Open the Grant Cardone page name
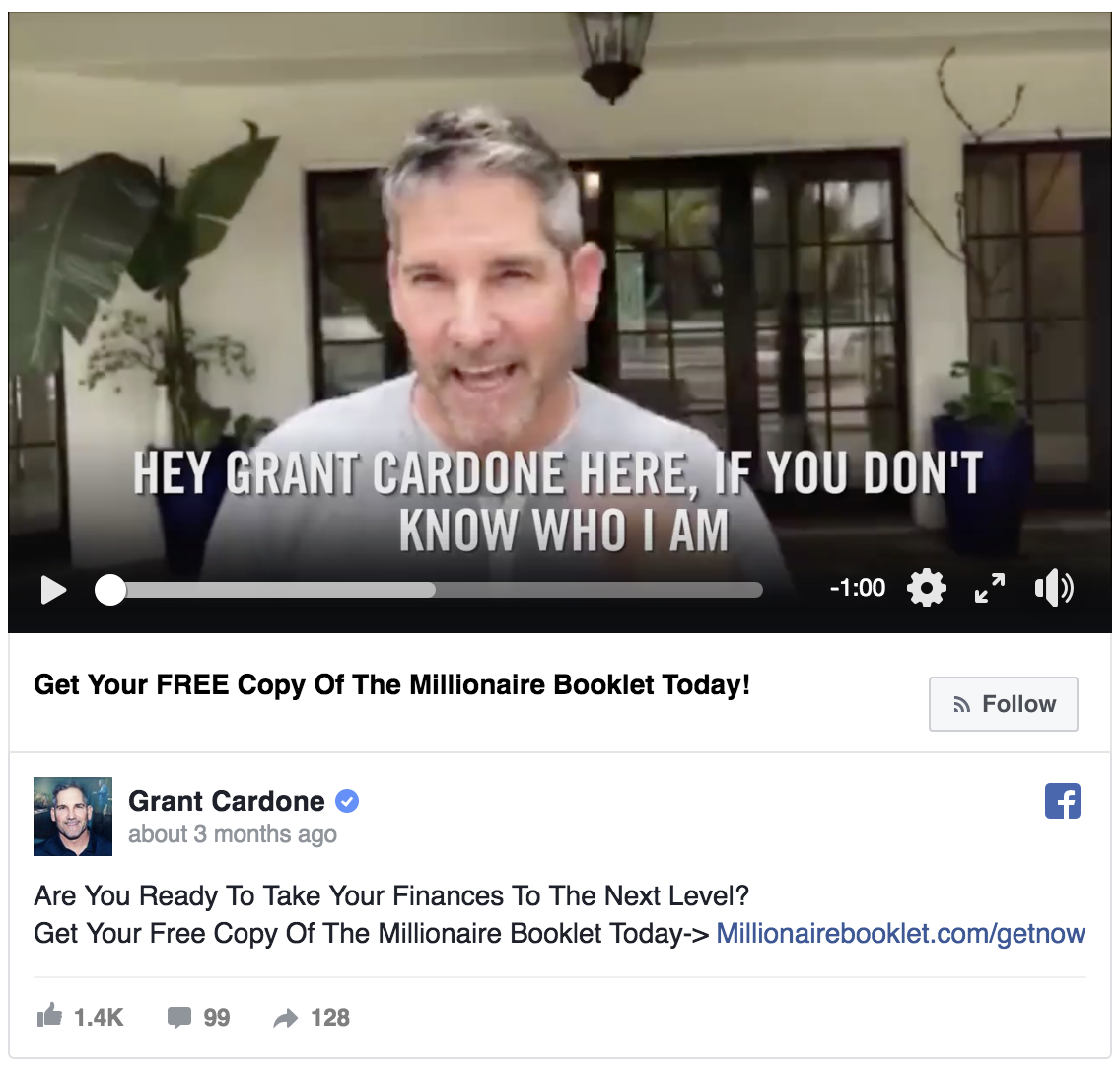 (227, 801)
